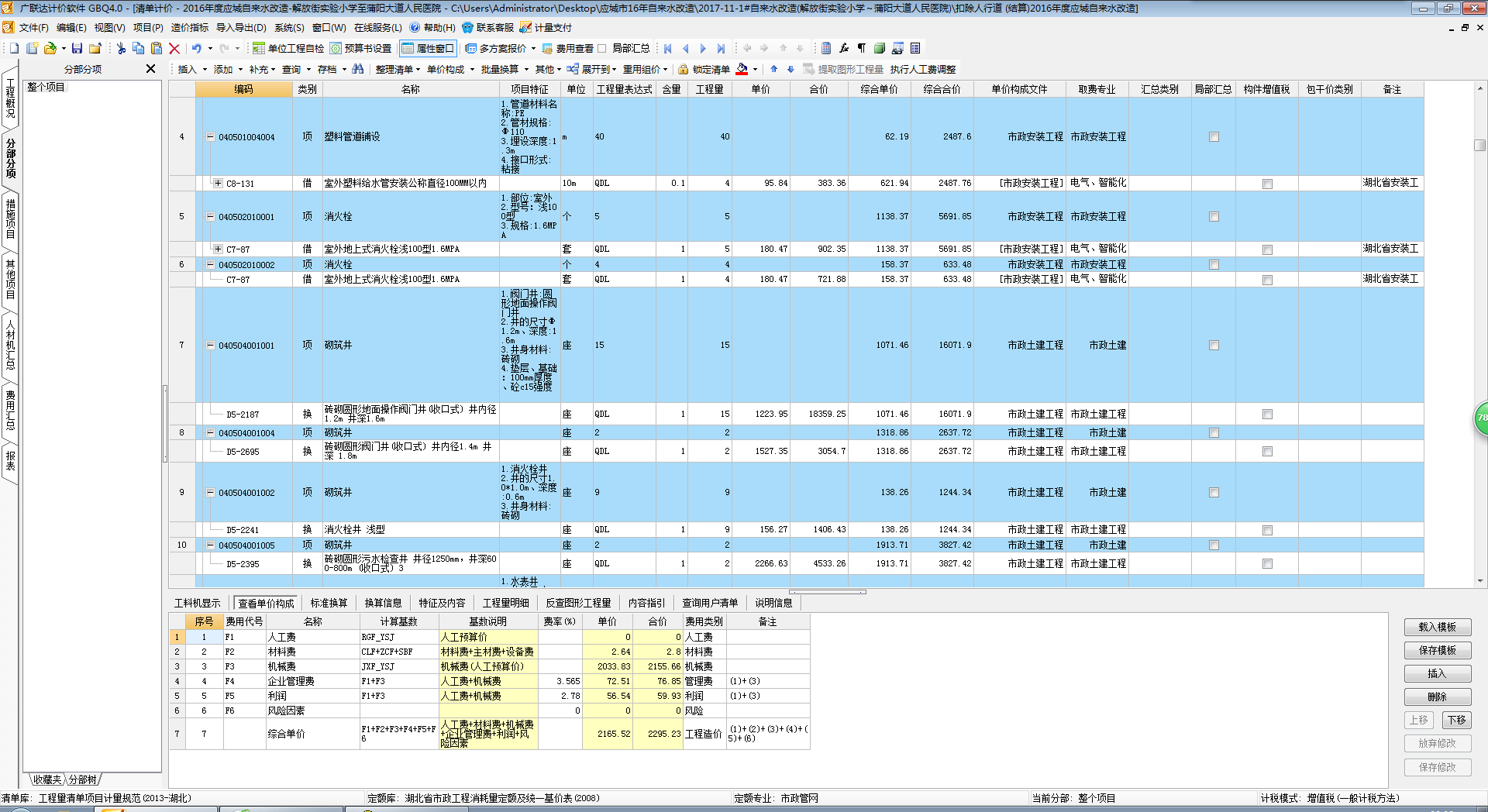
Task: Open the calculator icon in the toolbar
Action: [x=826, y=48]
